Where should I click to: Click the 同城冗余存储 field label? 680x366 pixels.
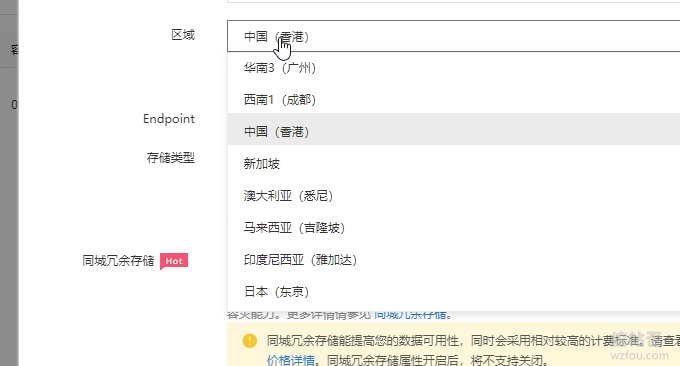(118, 261)
